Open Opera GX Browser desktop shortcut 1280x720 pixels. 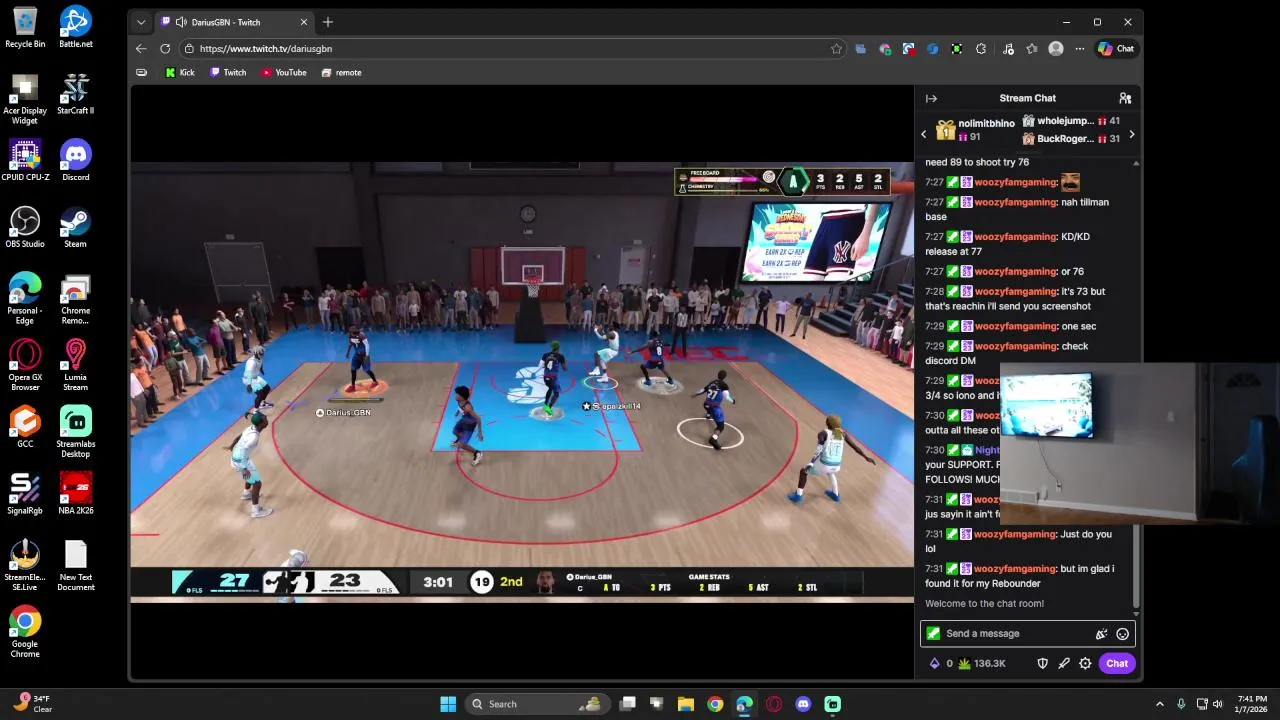pos(25,365)
